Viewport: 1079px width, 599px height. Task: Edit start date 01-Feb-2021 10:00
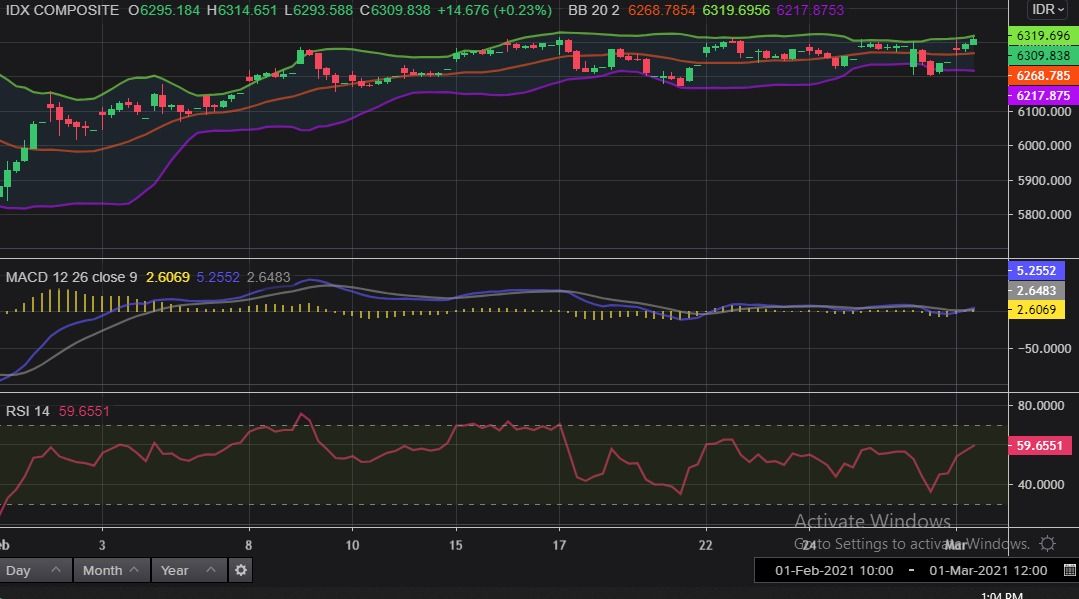pyautogui.click(x=834, y=570)
